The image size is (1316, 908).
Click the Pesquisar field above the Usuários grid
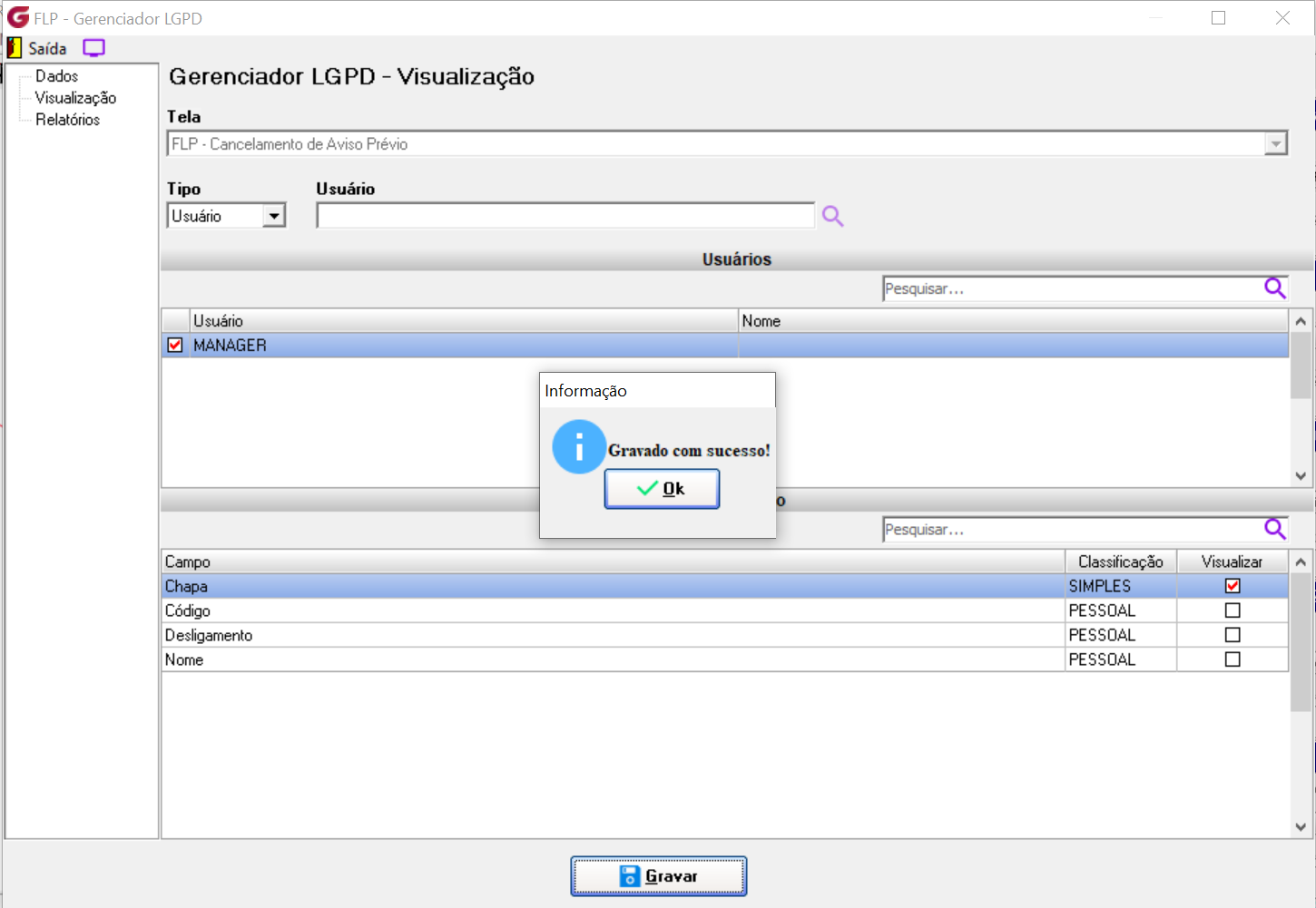pos(1073,288)
